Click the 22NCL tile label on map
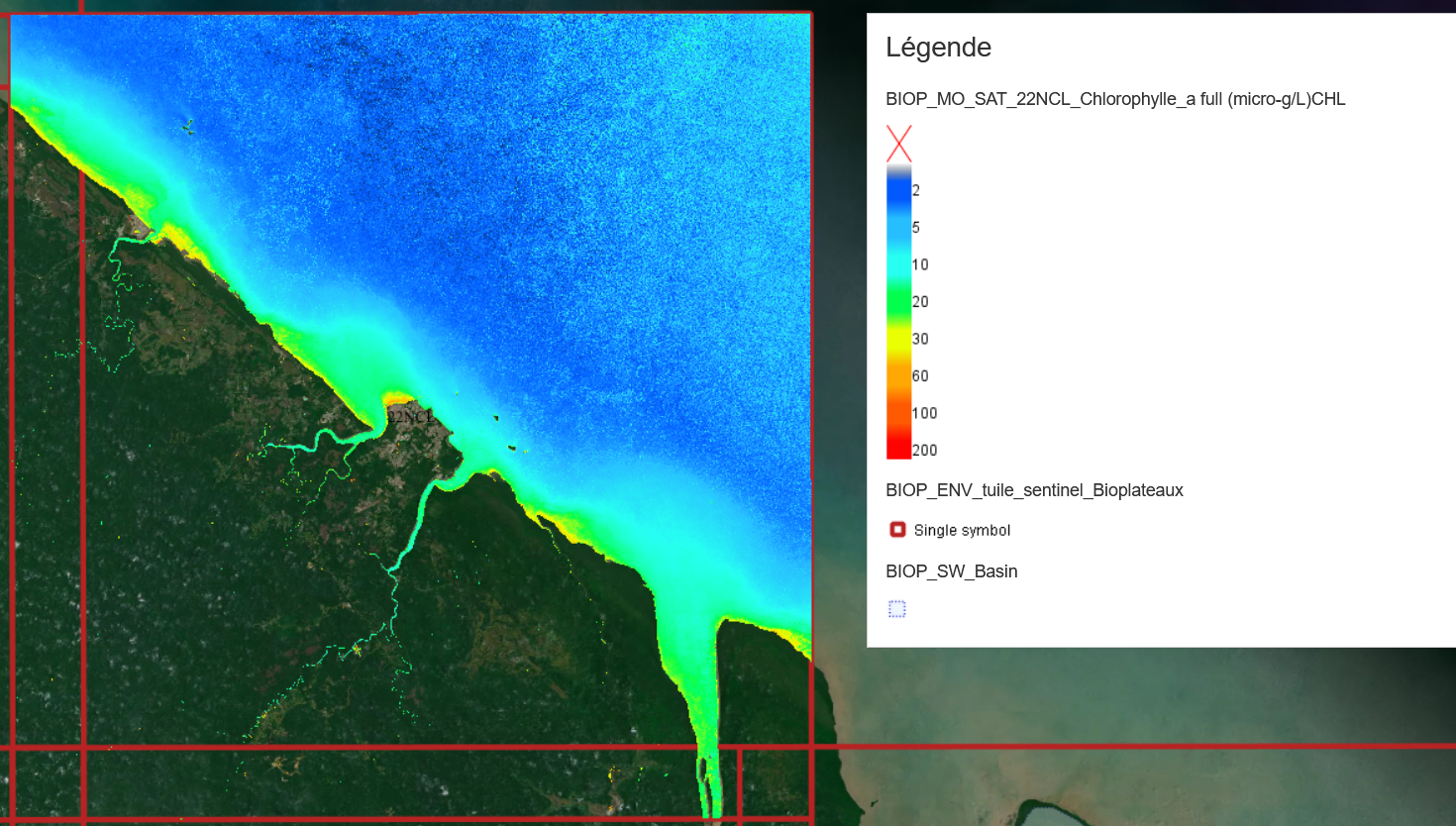This screenshot has height=826, width=1456. (409, 417)
